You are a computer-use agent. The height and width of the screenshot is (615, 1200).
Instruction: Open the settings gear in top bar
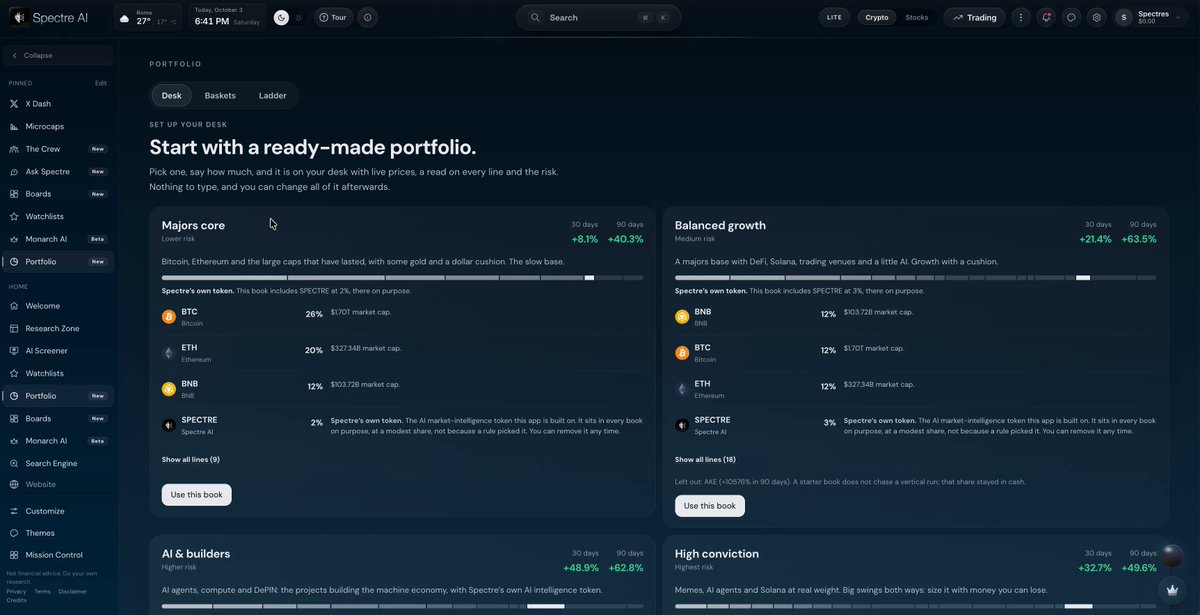(1097, 17)
